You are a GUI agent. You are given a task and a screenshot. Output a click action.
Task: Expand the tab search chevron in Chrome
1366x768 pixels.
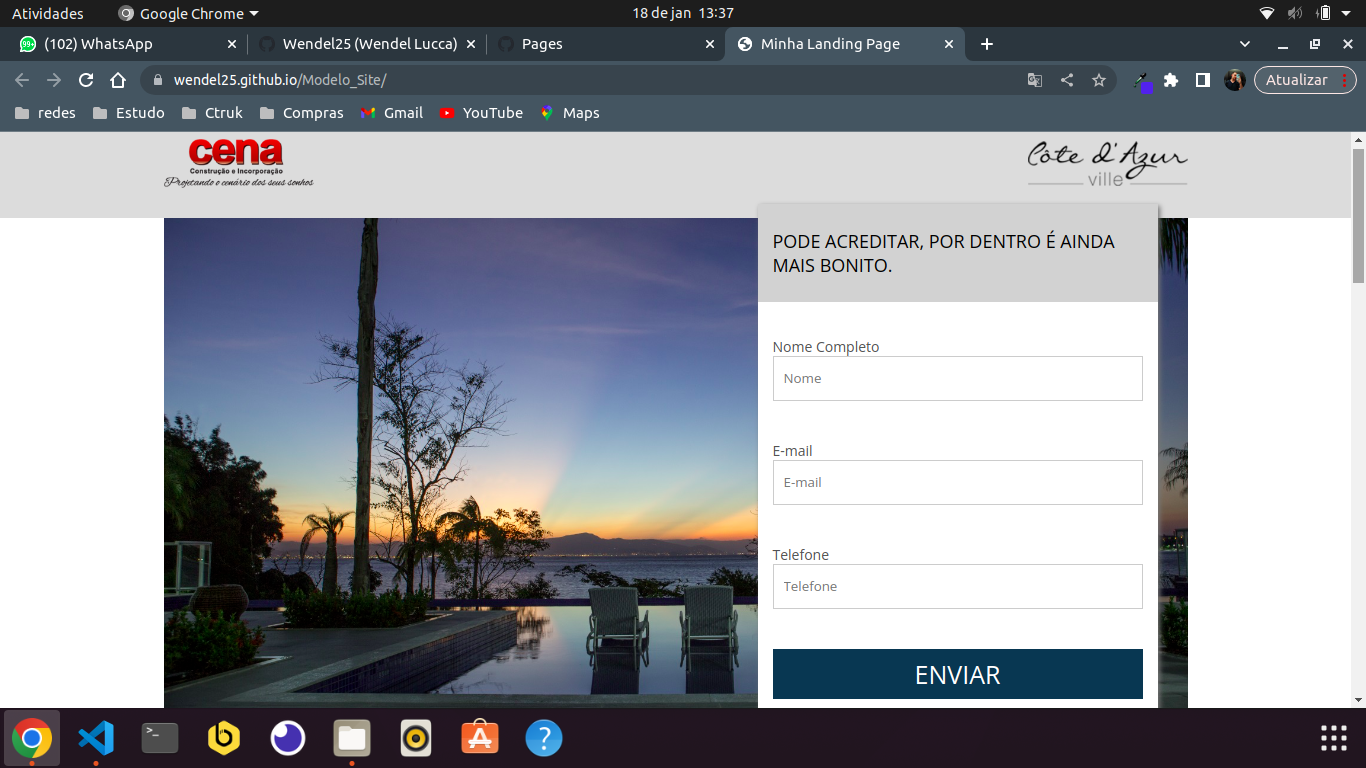[1244, 44]
